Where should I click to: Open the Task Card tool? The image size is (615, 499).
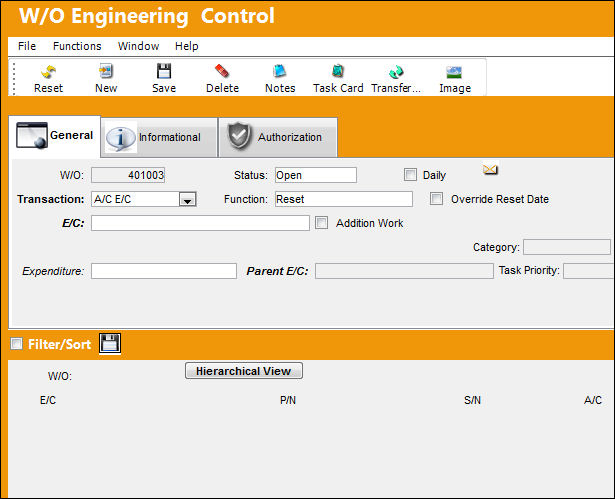[338, 78]
